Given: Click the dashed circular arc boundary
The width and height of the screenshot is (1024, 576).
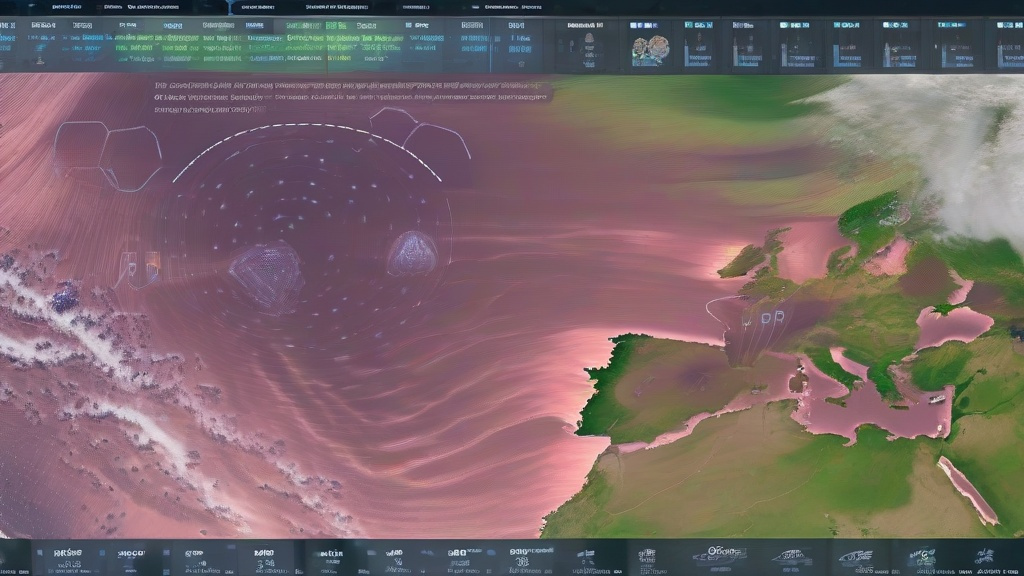Looking at the screenshot, I should [x=305, y=130].
